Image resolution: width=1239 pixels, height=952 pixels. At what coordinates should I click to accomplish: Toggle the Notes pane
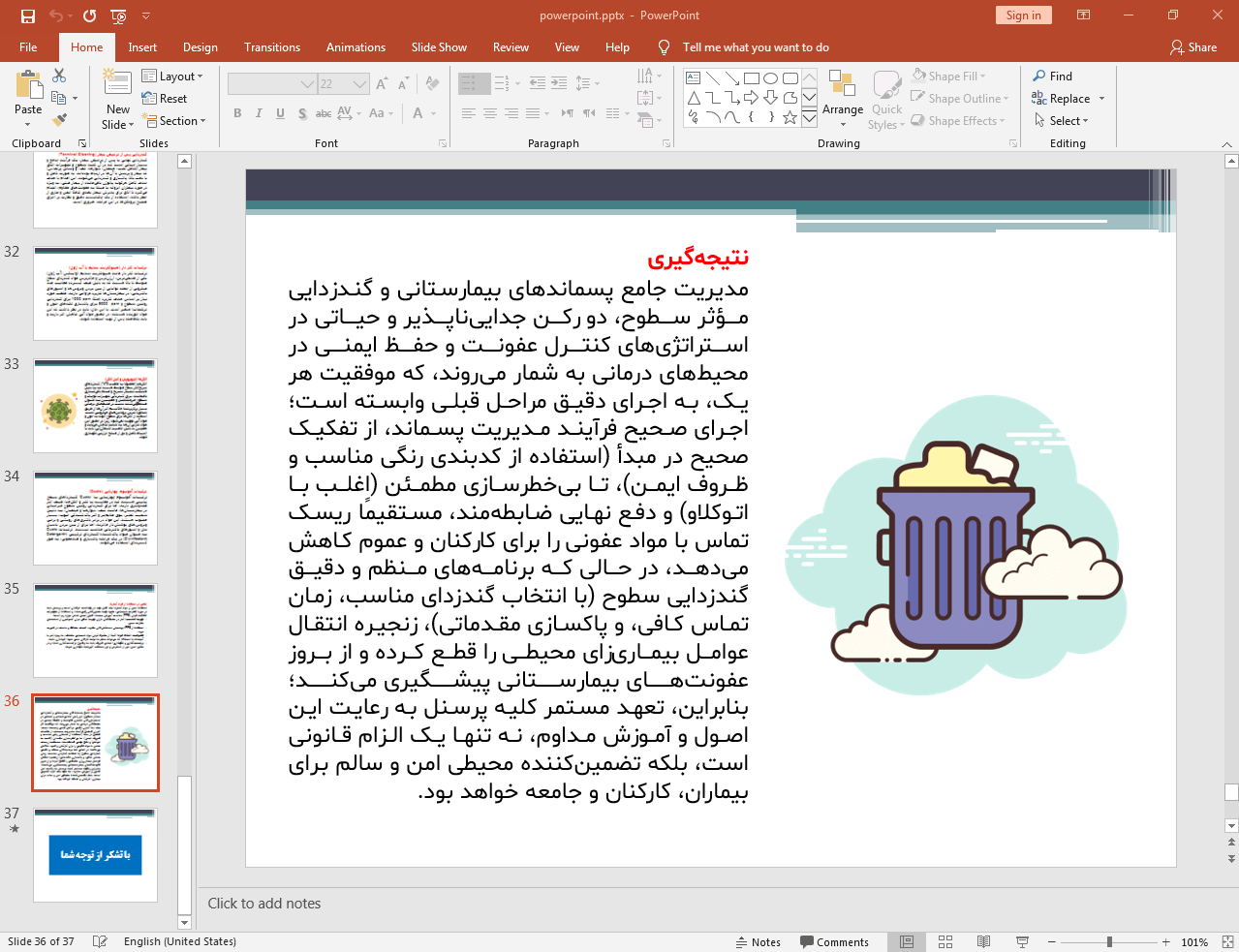(x=758, y=941)
